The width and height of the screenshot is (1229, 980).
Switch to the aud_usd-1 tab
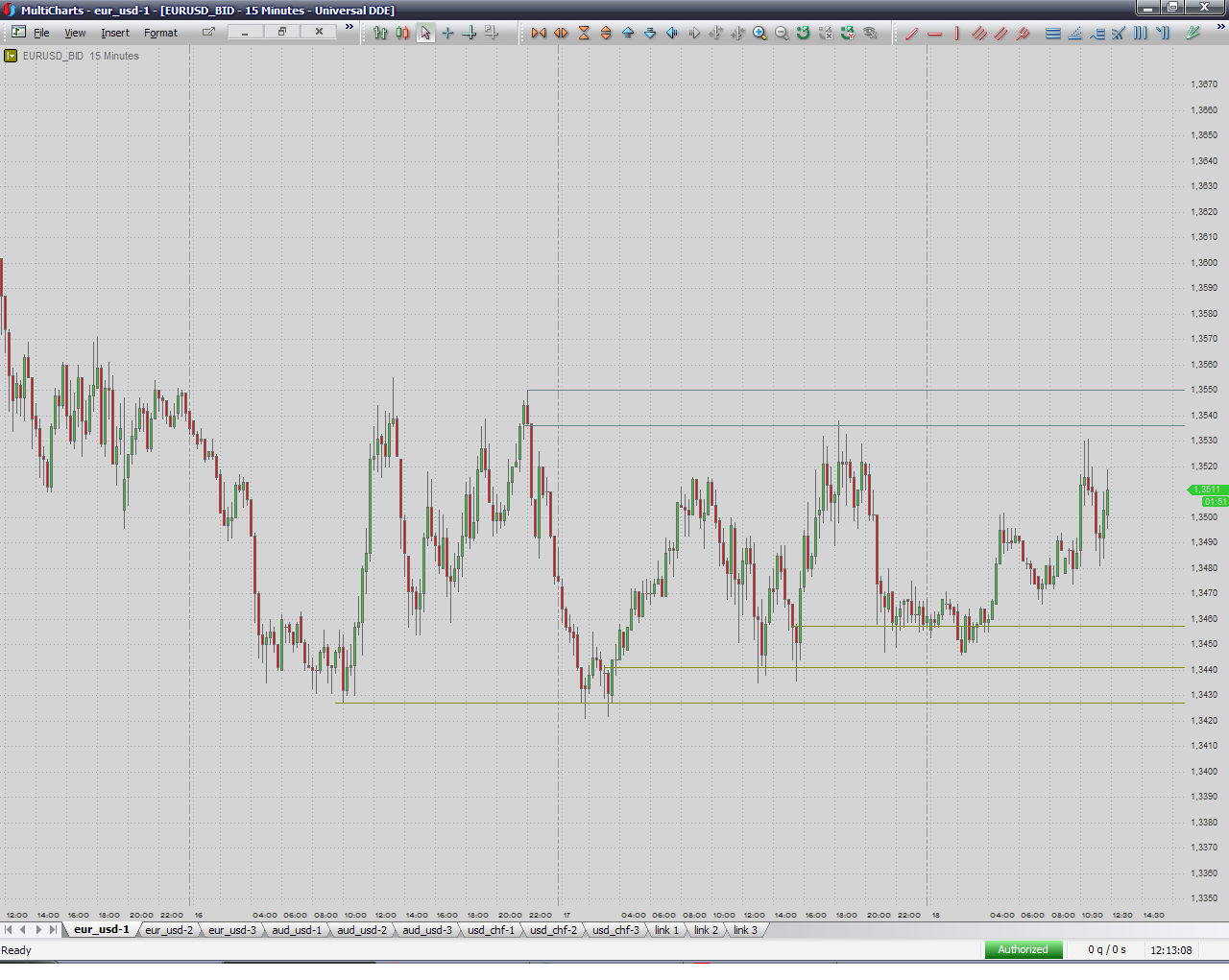click(297, 930)
